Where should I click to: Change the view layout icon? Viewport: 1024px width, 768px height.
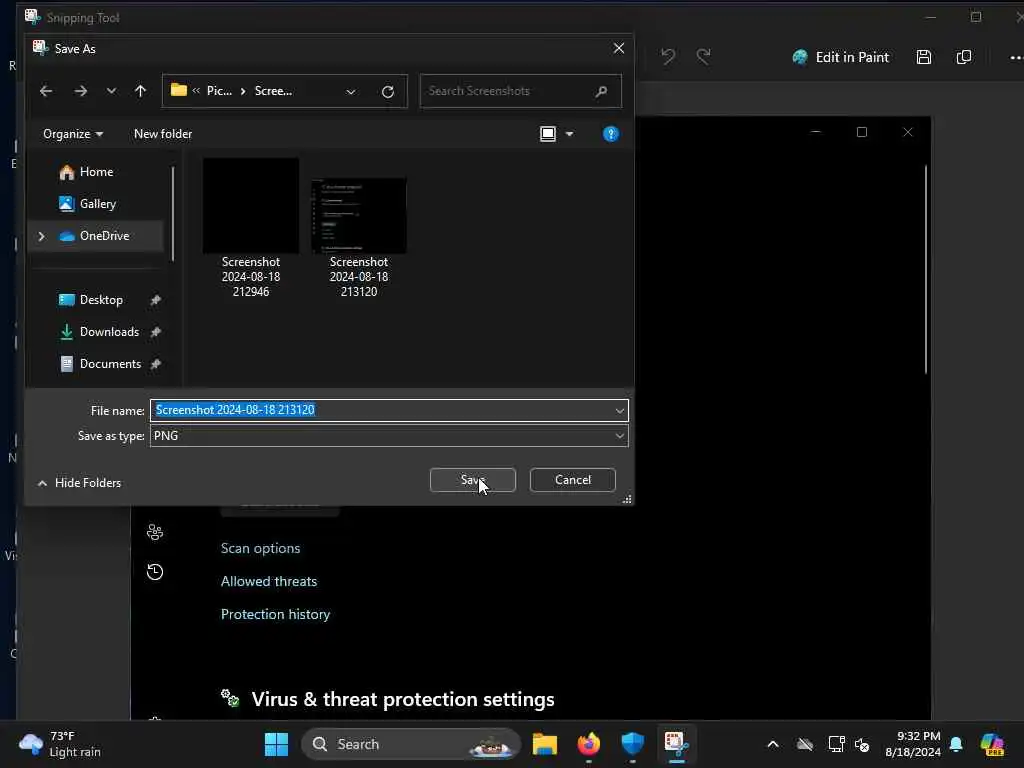(548, 134)
